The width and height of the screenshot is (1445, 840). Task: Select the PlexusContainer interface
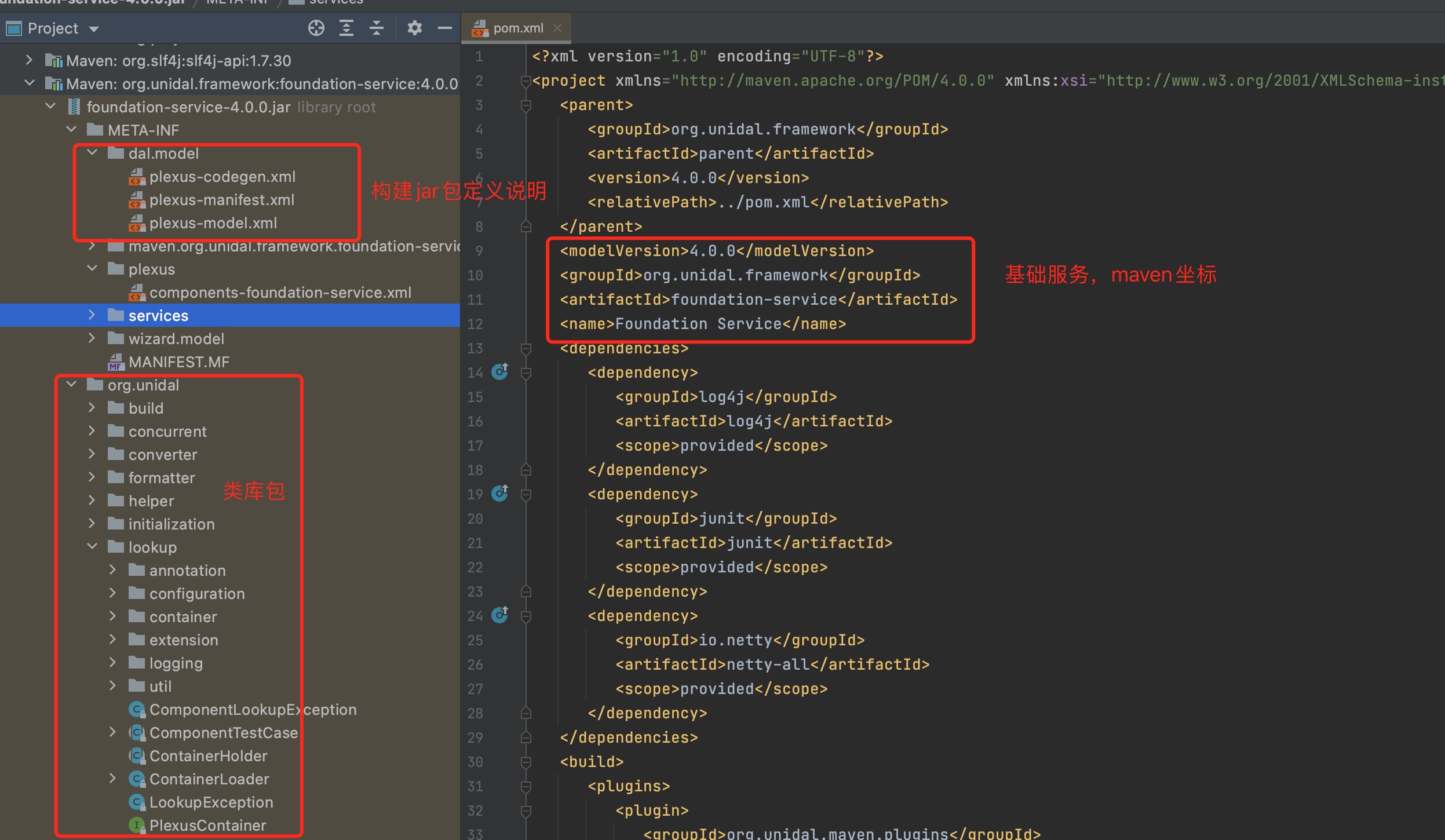click(207, 825)
